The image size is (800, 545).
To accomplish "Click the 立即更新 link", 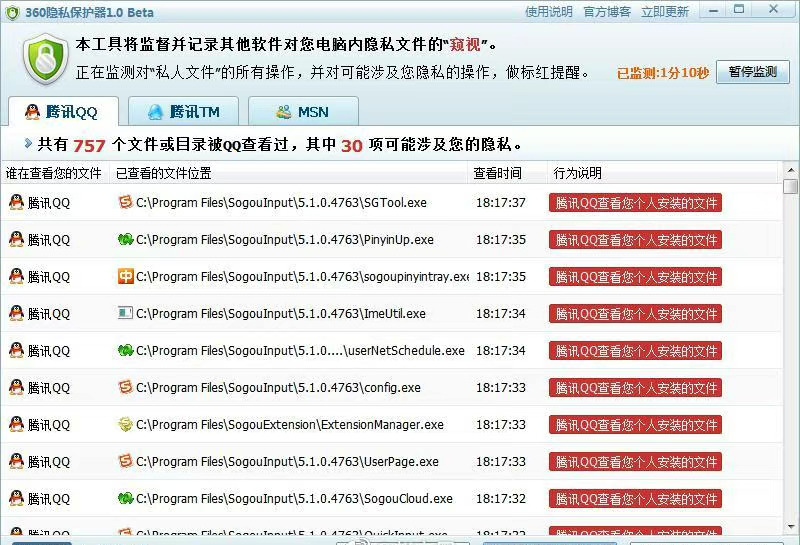I will [x=665, y=11].
